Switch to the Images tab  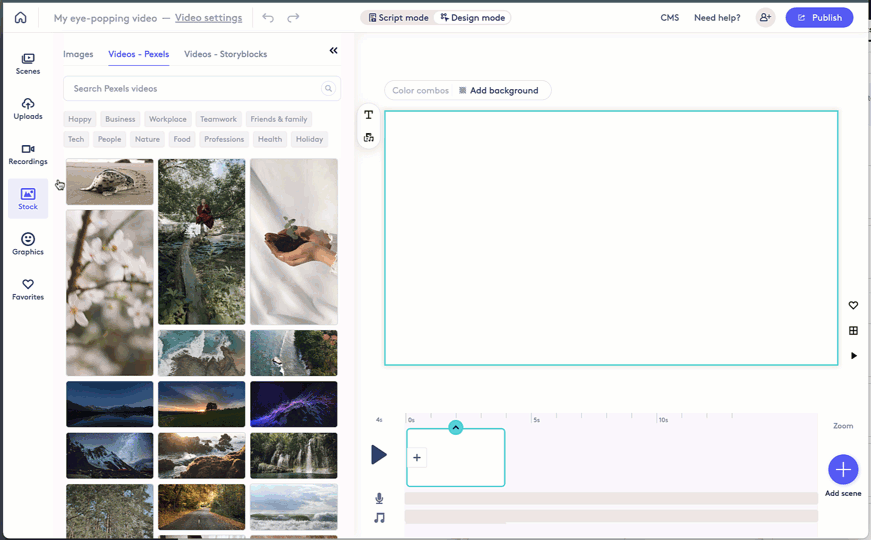point(78,54)
